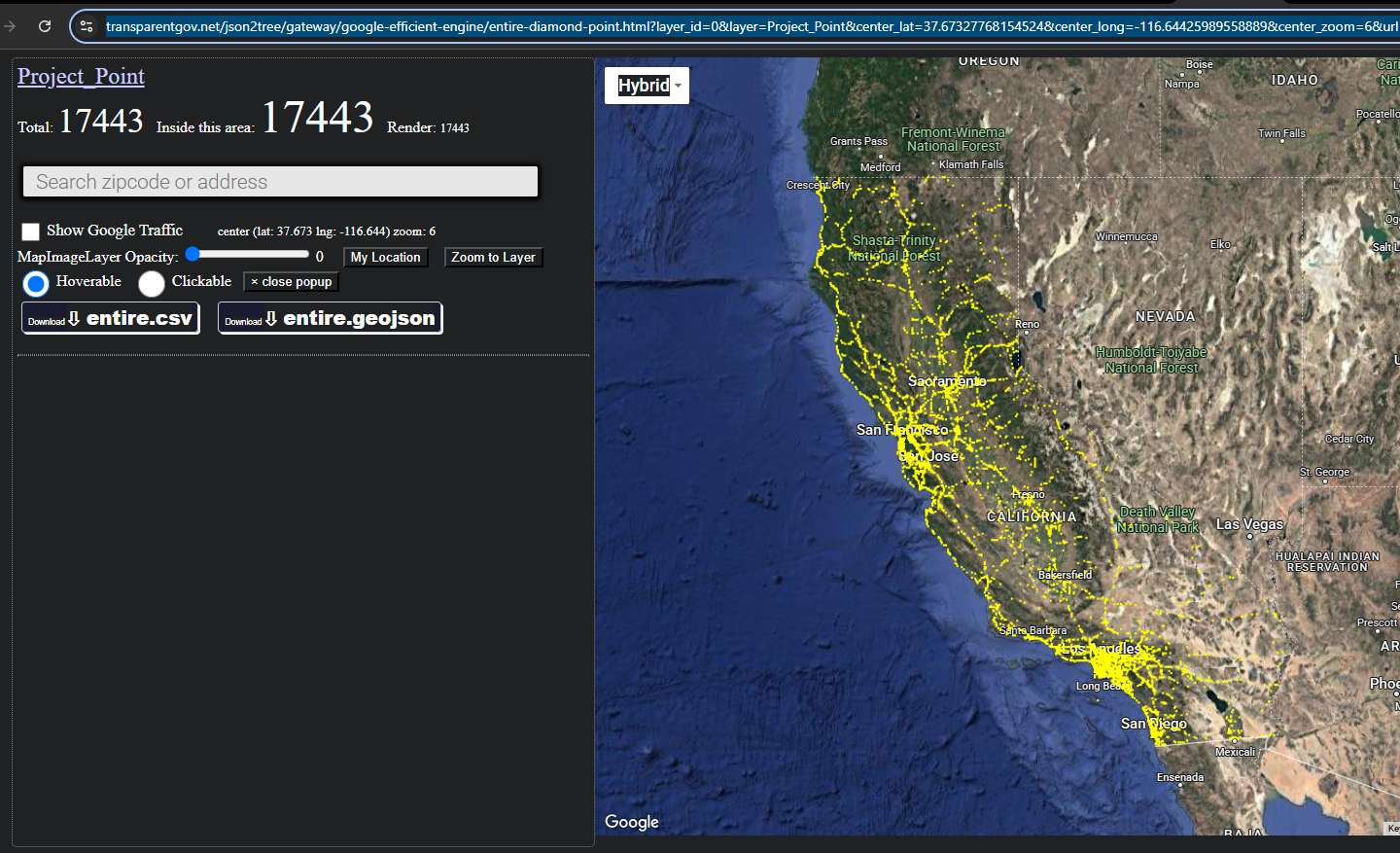
Task: Reload the page with the browser refresh icon
Action: click(x=45, y=26)
